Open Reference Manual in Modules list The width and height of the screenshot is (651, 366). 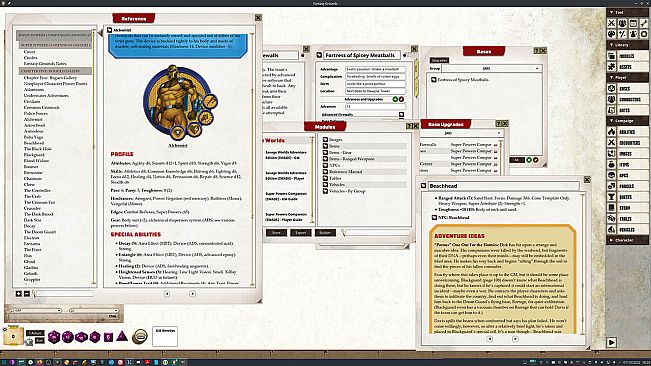tap(345, 171)
